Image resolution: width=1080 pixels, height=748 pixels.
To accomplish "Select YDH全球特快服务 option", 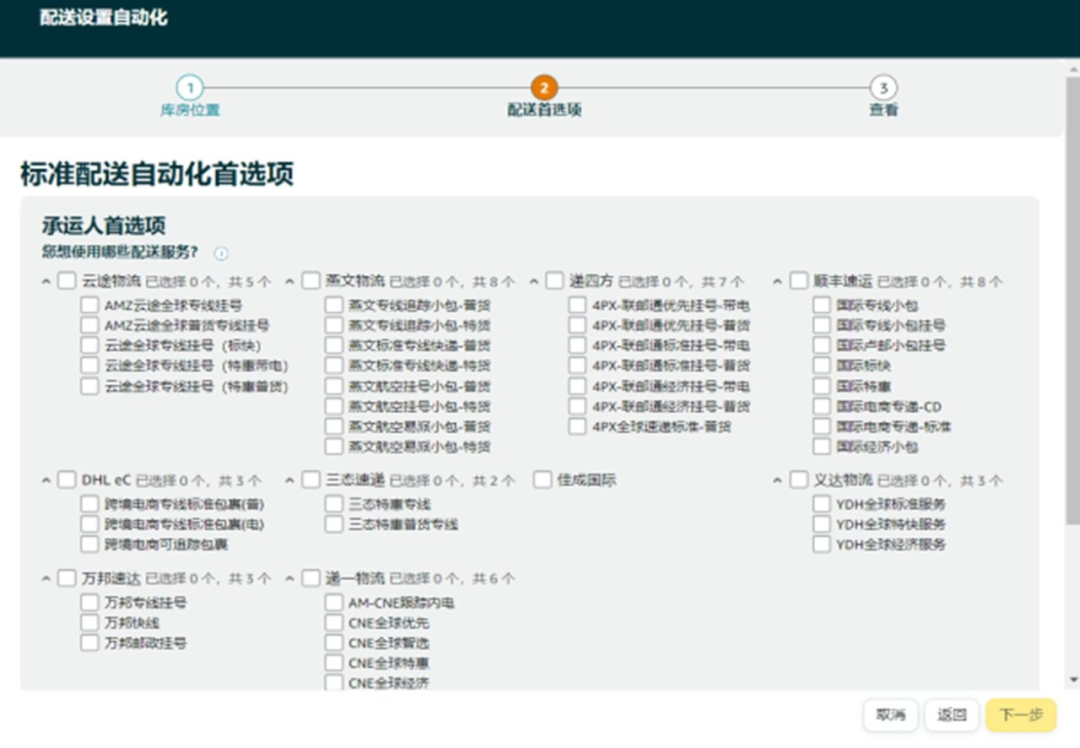I will click(x=822, y=523).
